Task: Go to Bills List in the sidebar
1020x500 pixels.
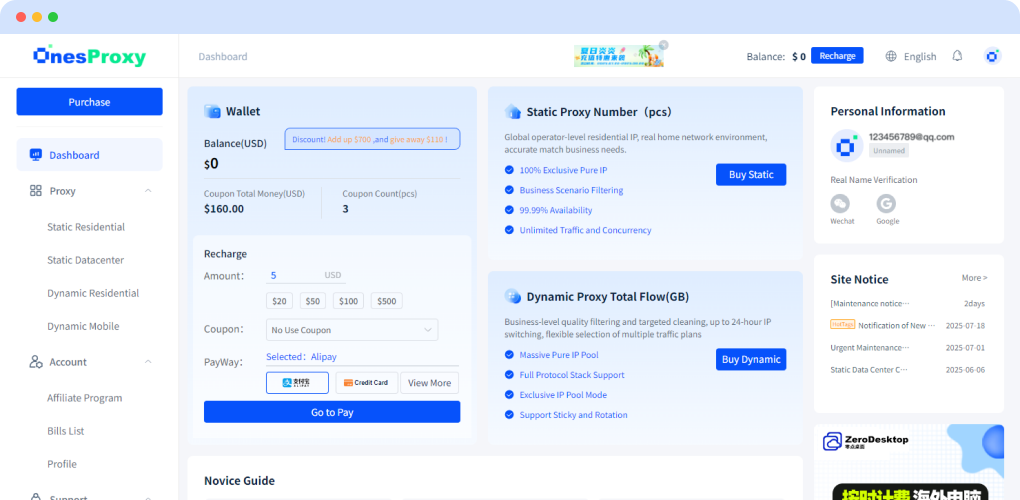Action: coord(66,431)
